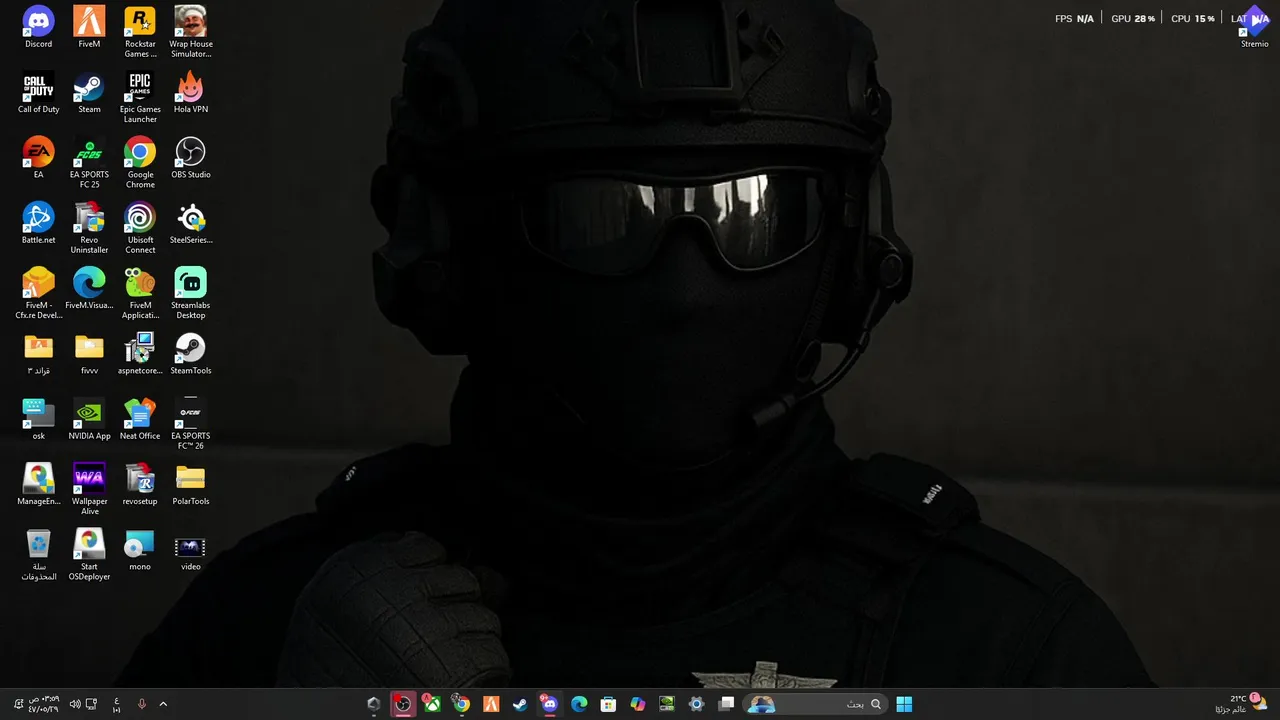The image size is (1280, 720).
Task: Open the Discord desktop shortcut
Action: pos(38,27)
